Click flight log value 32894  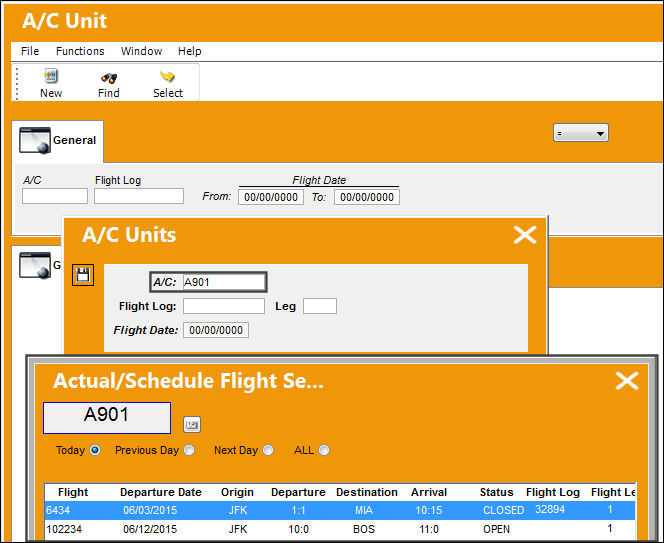(550, 509)
